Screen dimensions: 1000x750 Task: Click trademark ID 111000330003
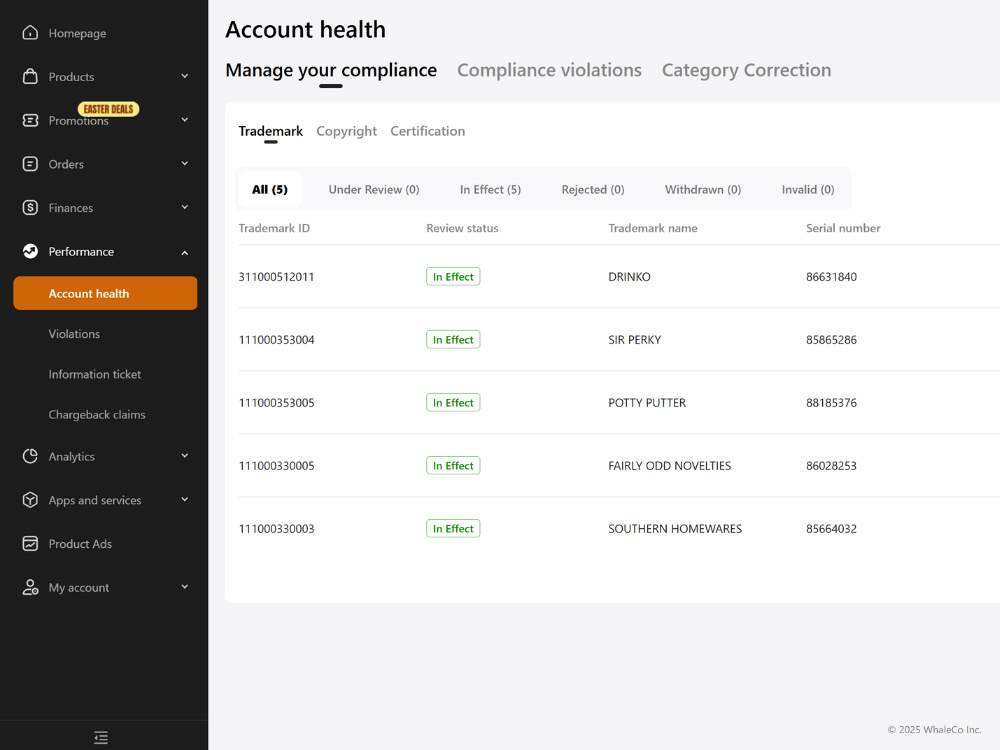276,529
